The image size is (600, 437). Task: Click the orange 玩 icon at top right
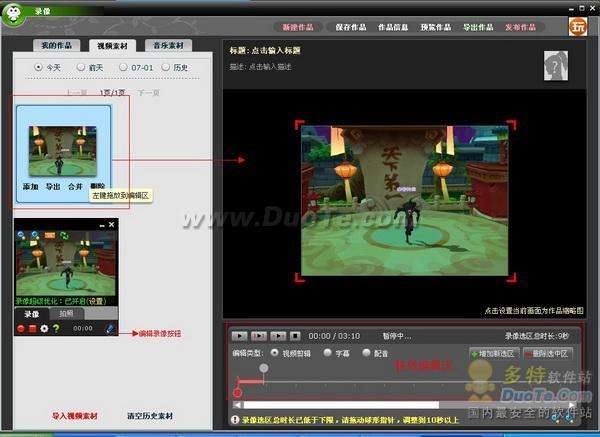[x=578, y=26]
